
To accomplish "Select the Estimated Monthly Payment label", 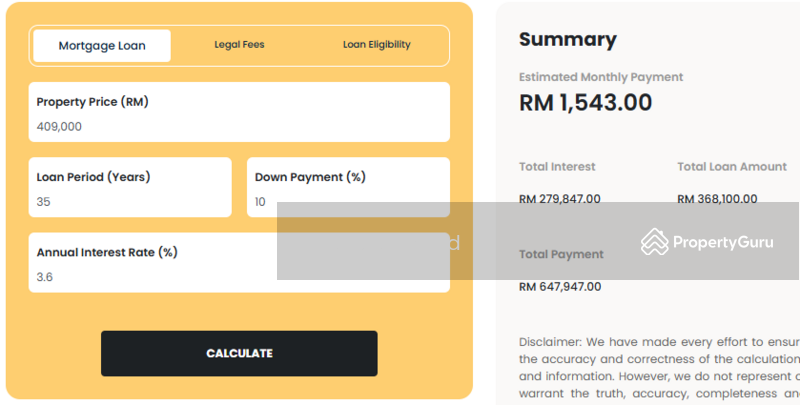I will (x=601, y=77).
